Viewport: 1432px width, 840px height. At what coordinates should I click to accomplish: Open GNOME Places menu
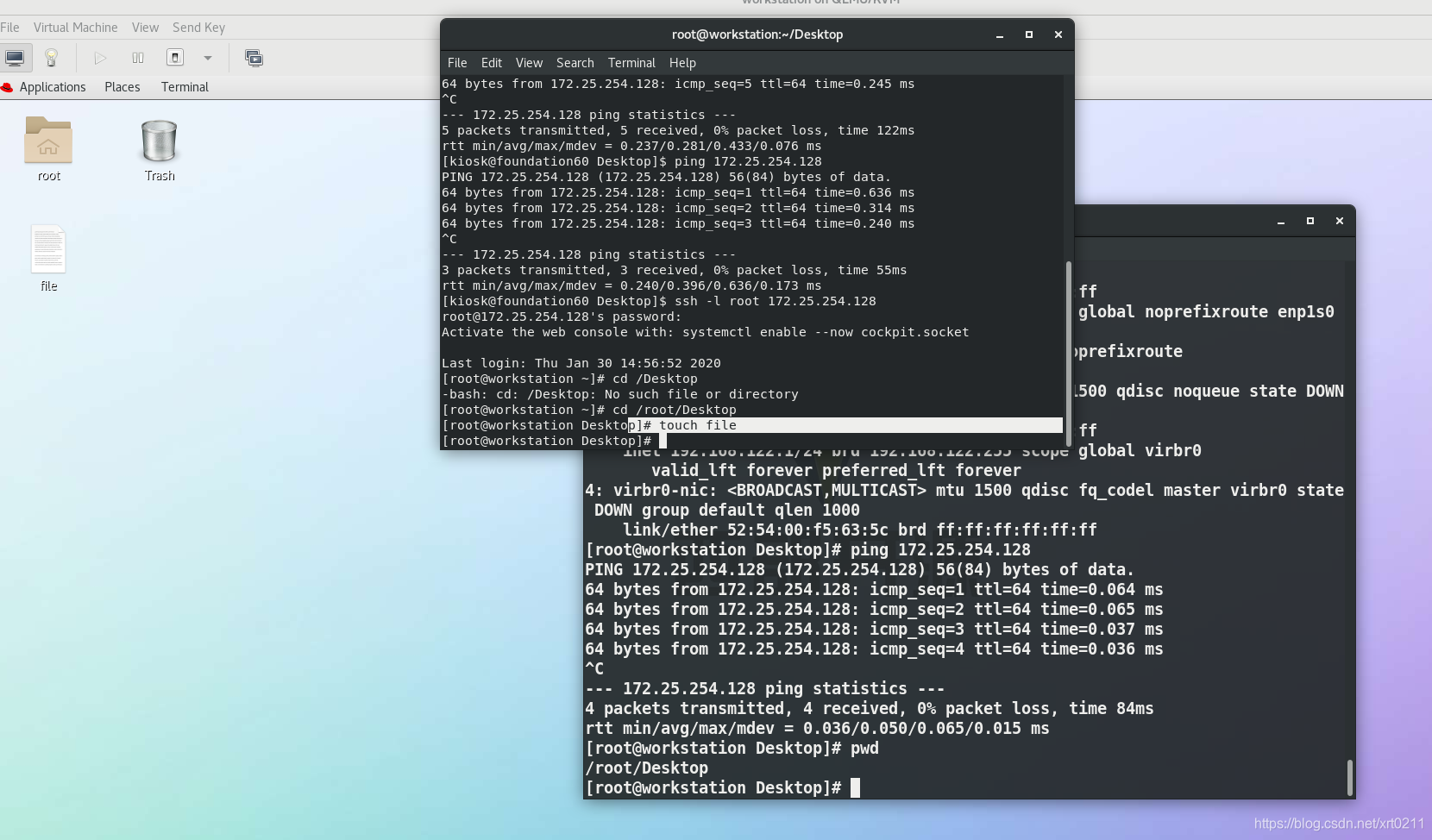tap(122, 87)
